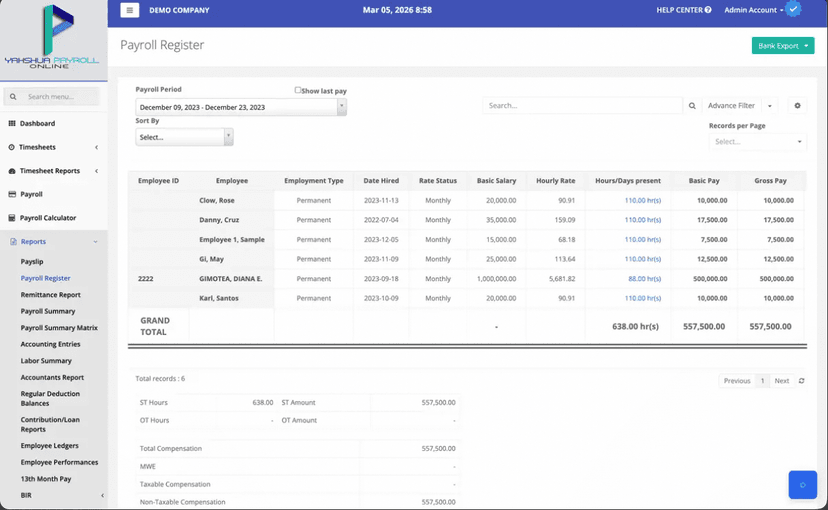Open the Payroll Summary report

click(x=48, y=311)
